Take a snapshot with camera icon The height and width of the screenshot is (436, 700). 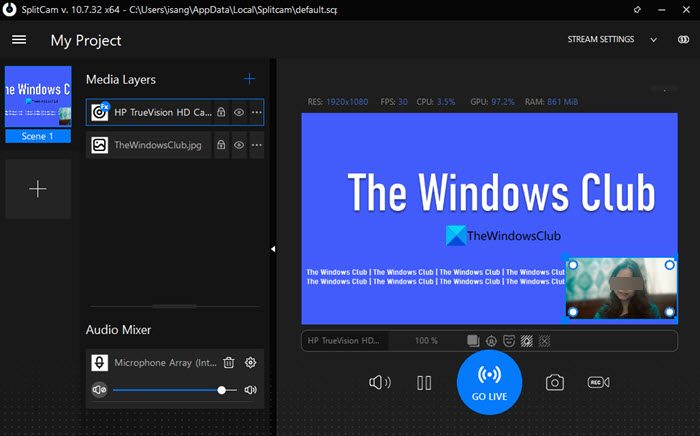tap(554, 382)
